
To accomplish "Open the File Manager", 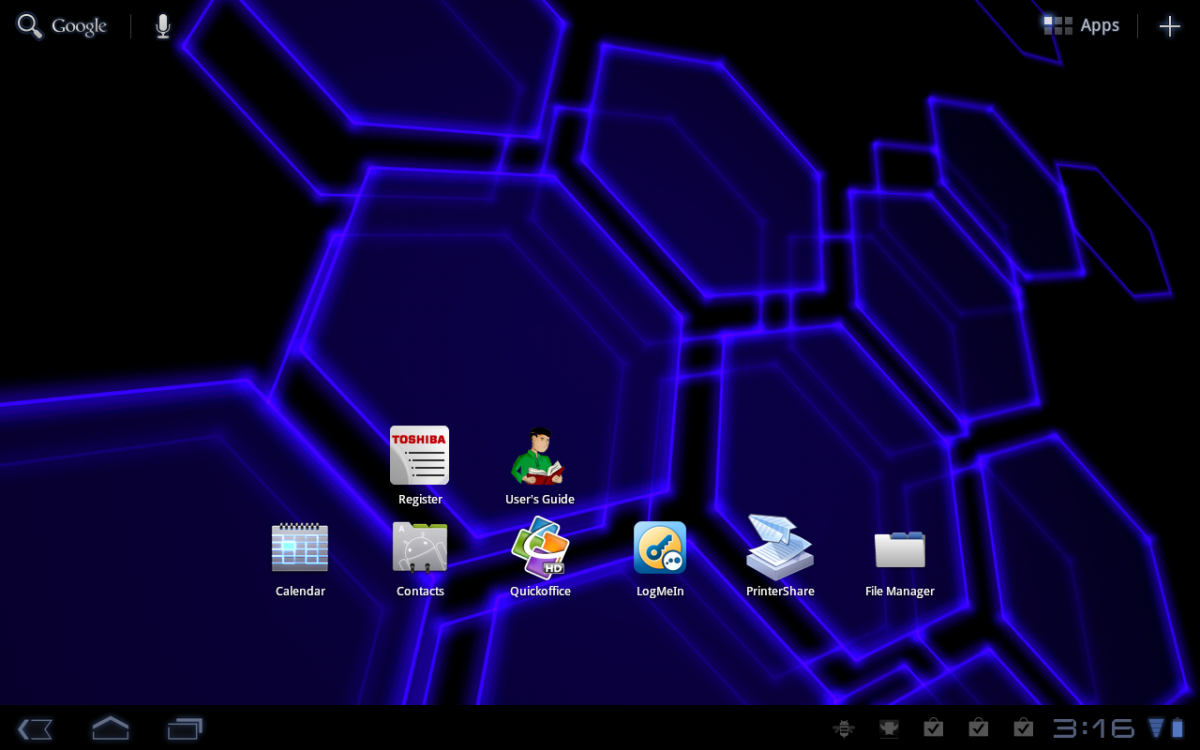I will tap(899, 548).
